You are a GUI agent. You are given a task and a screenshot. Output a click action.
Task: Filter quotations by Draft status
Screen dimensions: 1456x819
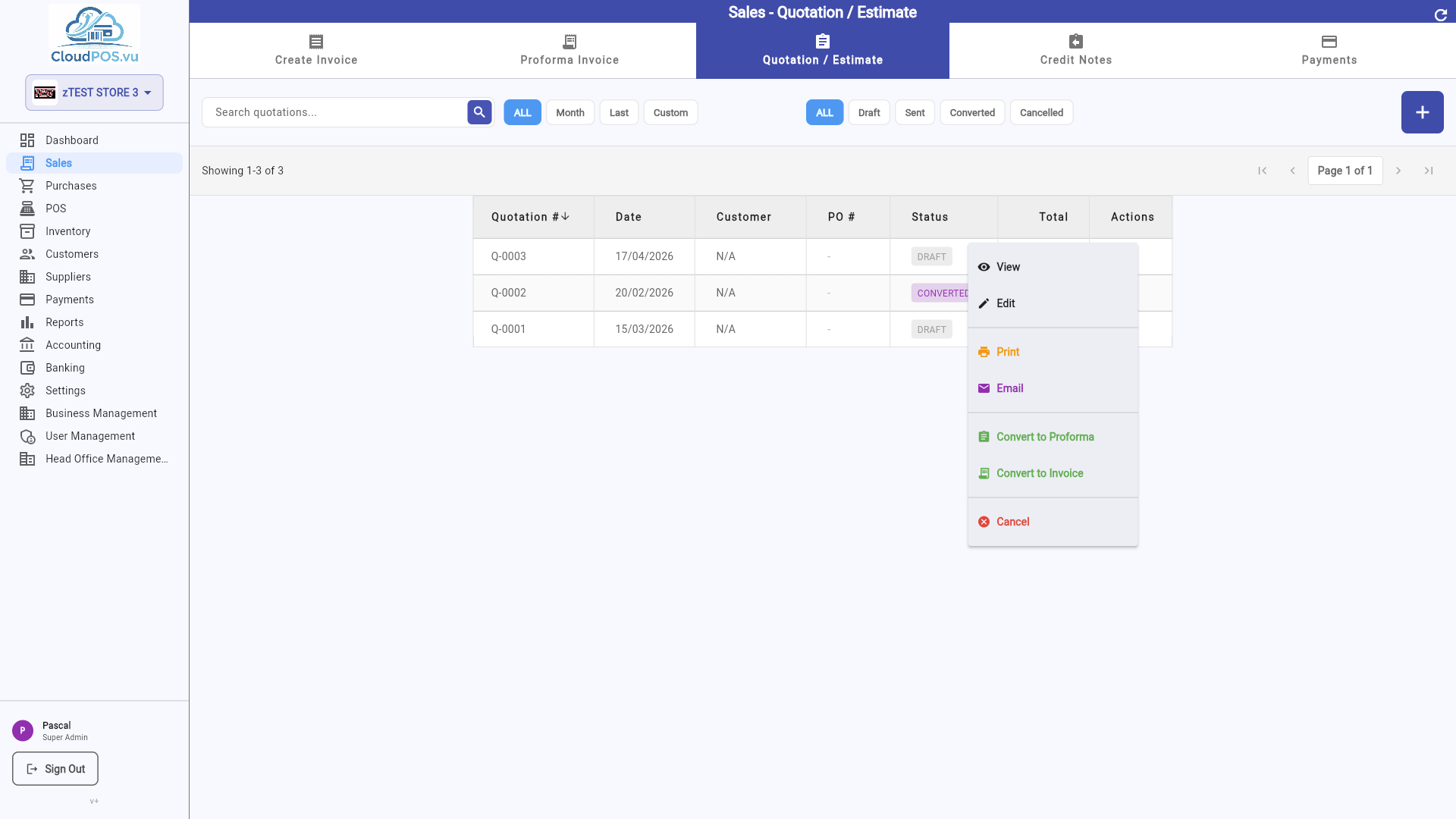[869, 112]
